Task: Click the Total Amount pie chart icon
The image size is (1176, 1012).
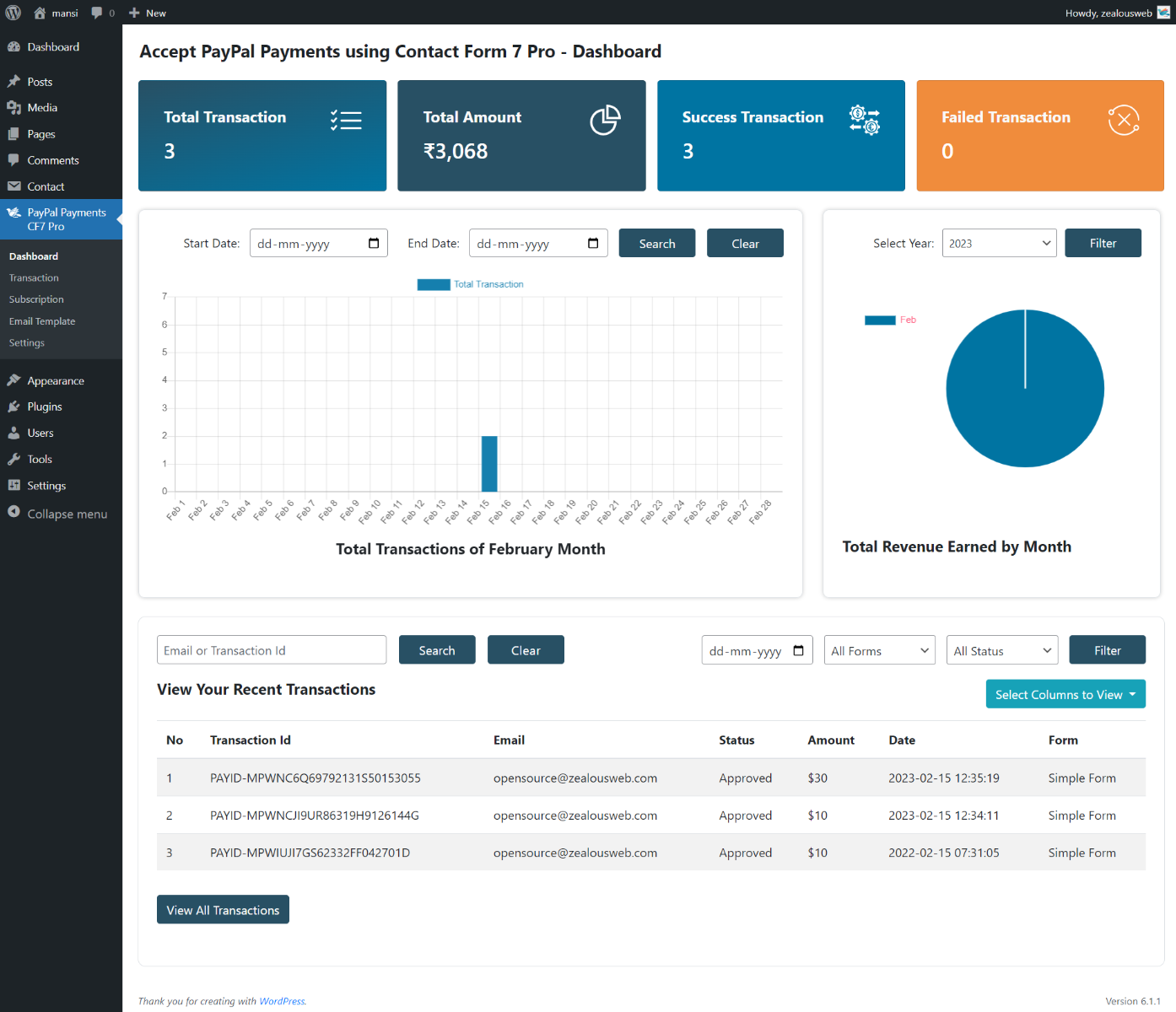Action: tap(605, 121)
